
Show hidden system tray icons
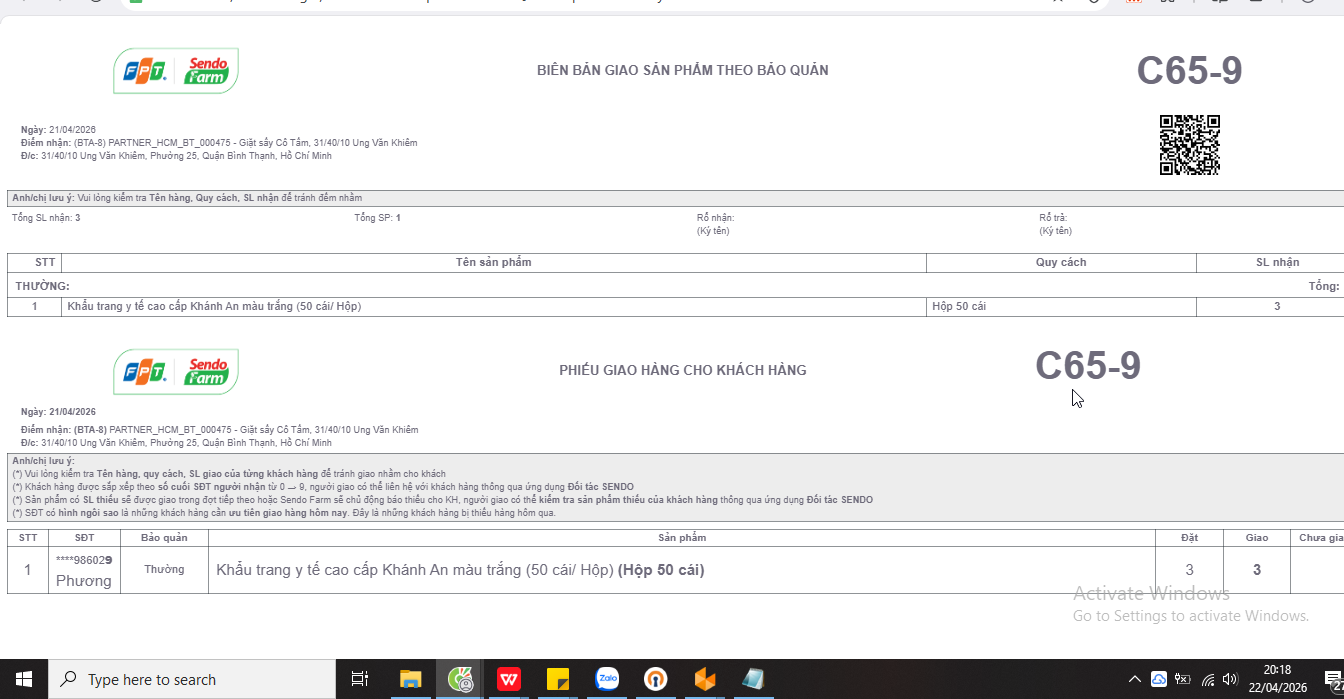point(1135,680)
